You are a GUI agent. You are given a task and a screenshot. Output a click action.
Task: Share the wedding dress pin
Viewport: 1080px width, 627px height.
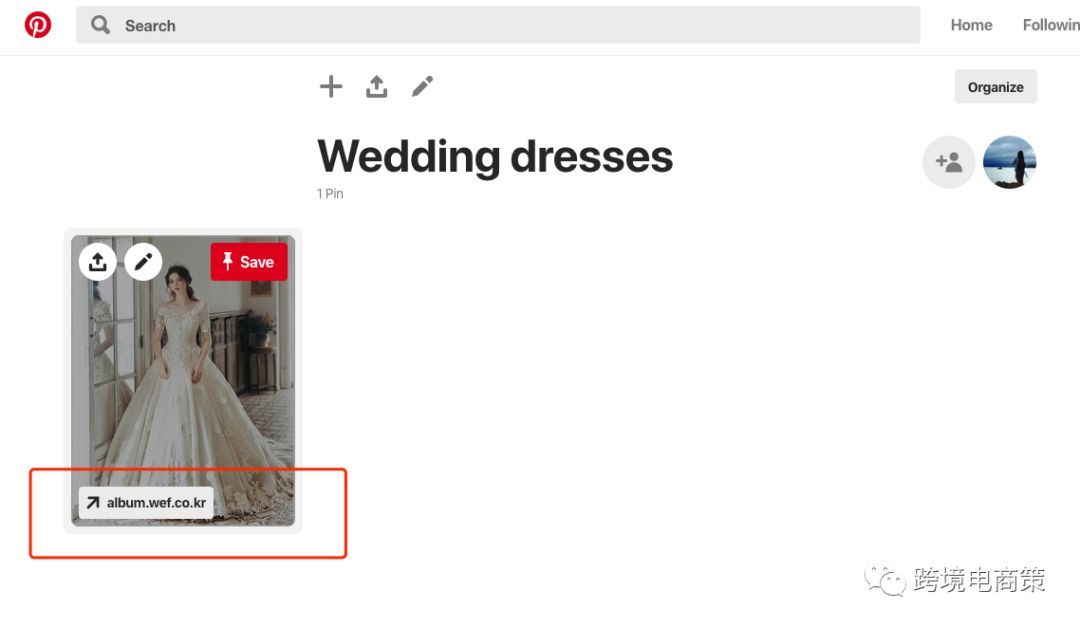98,262
